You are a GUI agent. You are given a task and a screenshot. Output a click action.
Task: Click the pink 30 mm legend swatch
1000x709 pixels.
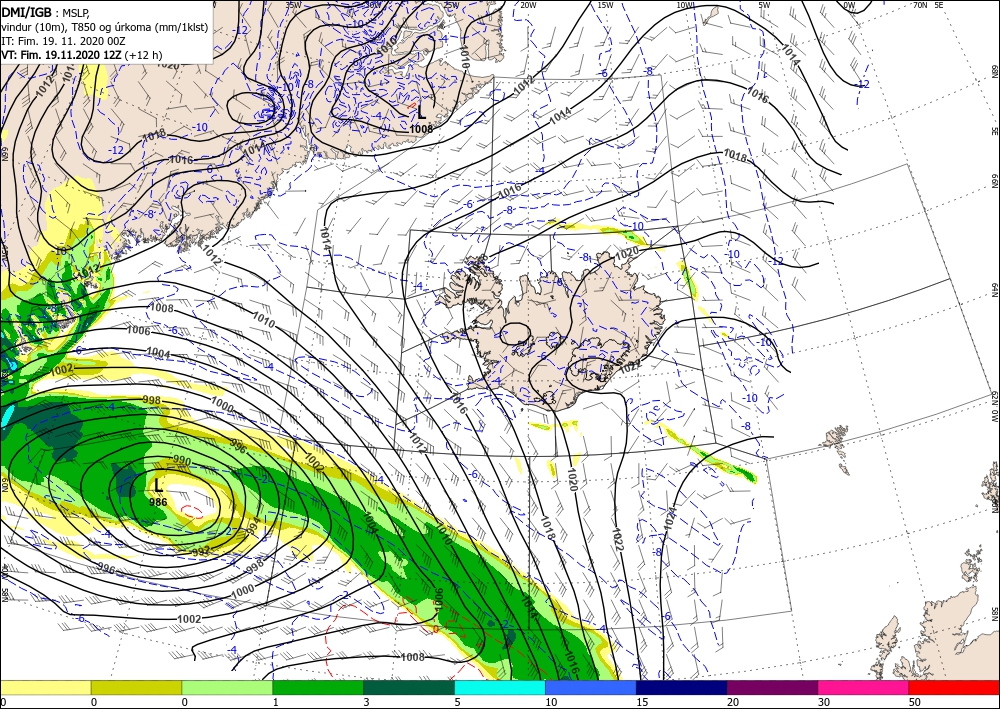(x=864, y=688)
